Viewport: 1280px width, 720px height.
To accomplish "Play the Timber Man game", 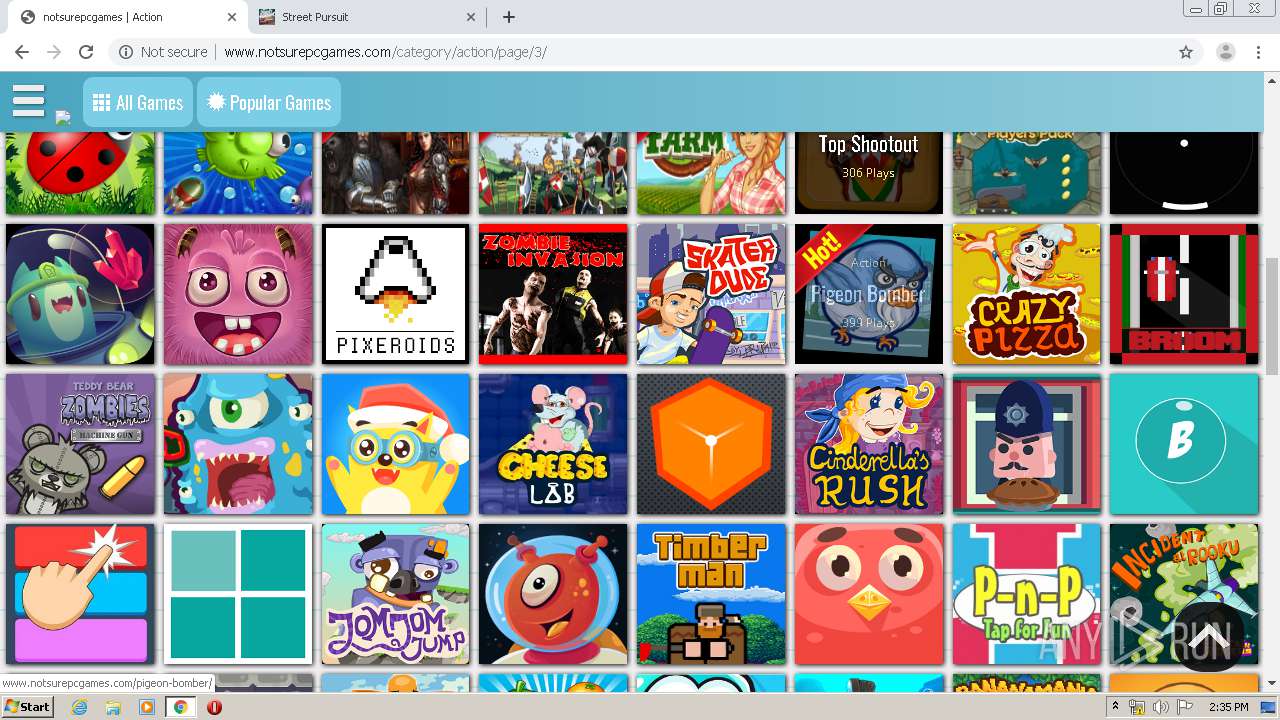I will click(711, 594).
